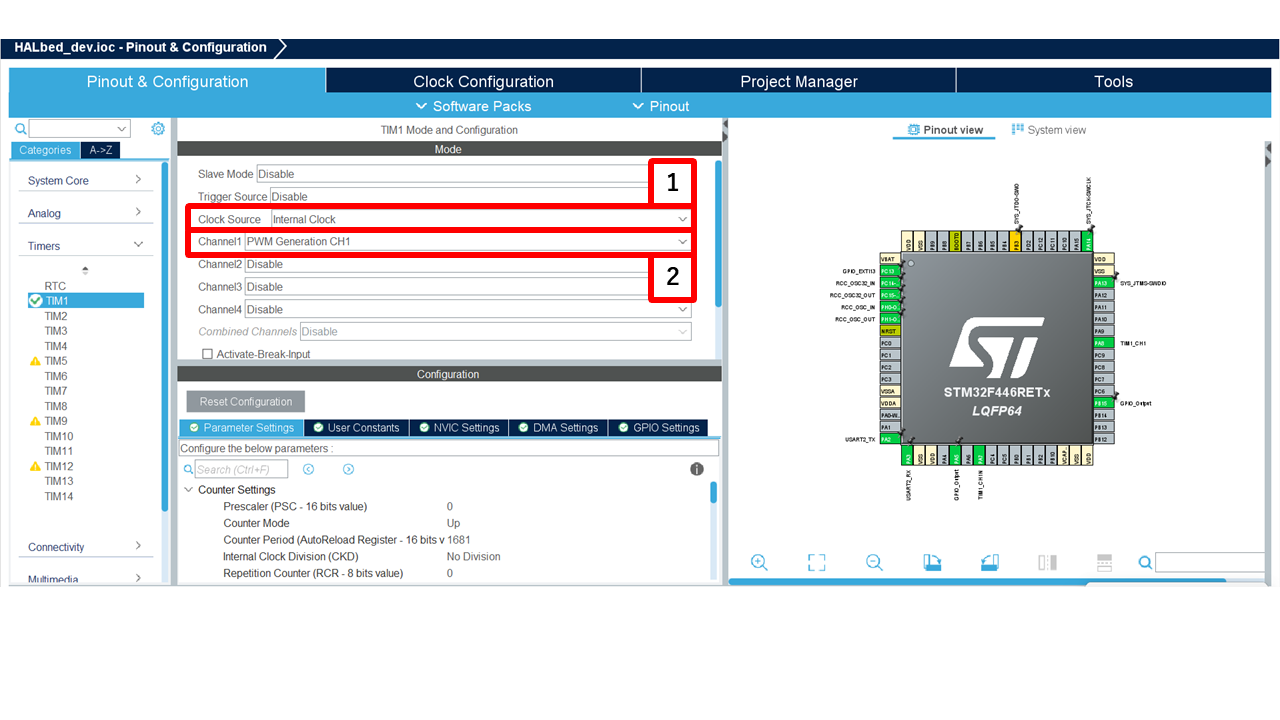Click the PA2 pin on the chip
Screen dimensions: 1280x720
point(889,439)
